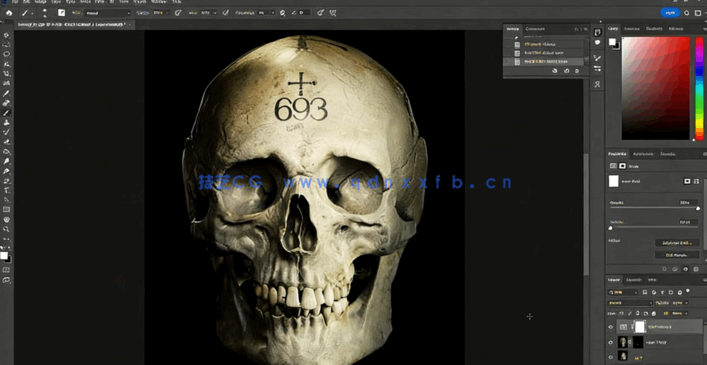Create new snapshot in History panel
The width and height of the screenshot is (707, 365).
(566, 71)
